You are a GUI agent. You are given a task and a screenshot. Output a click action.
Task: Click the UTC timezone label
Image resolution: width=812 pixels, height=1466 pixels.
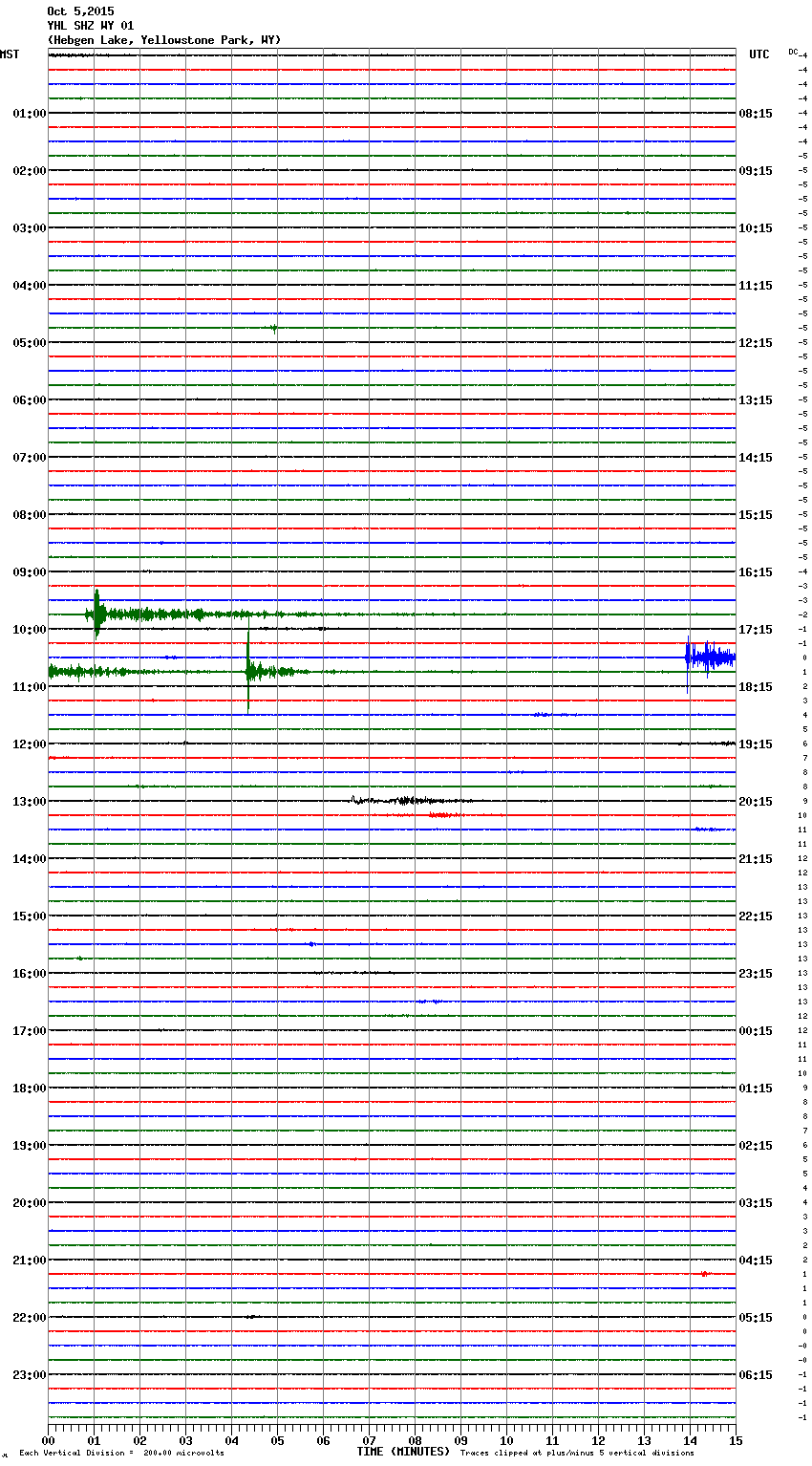(x=759, y=54)
